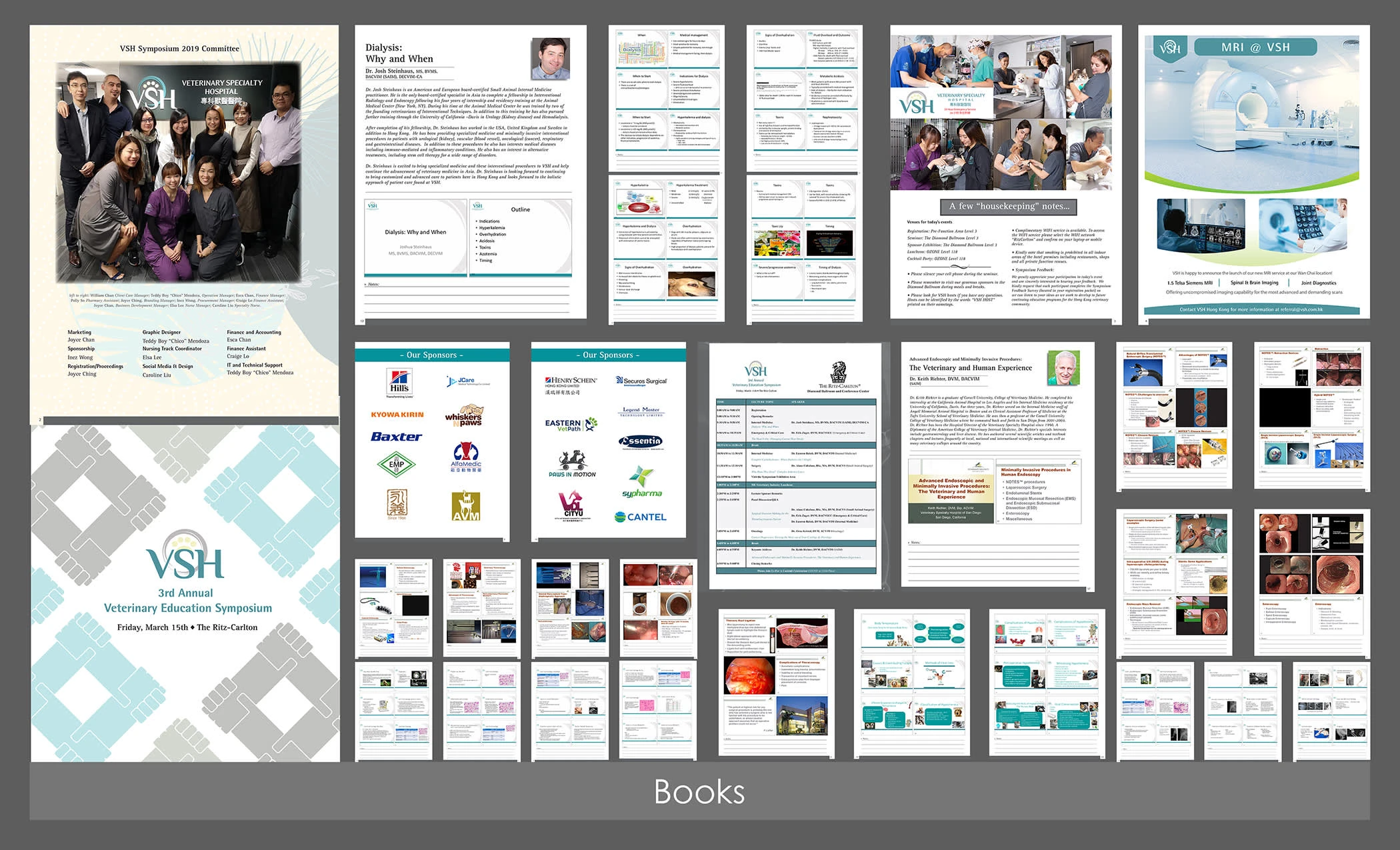Click the Hill's sponsor logo
1400x850 pixels.
(399, 383)
